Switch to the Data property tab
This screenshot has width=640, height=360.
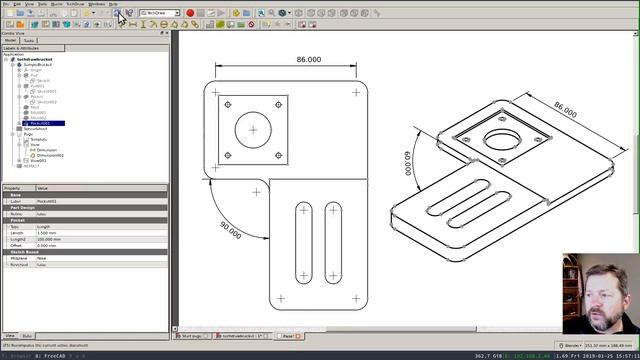point(27,336)
